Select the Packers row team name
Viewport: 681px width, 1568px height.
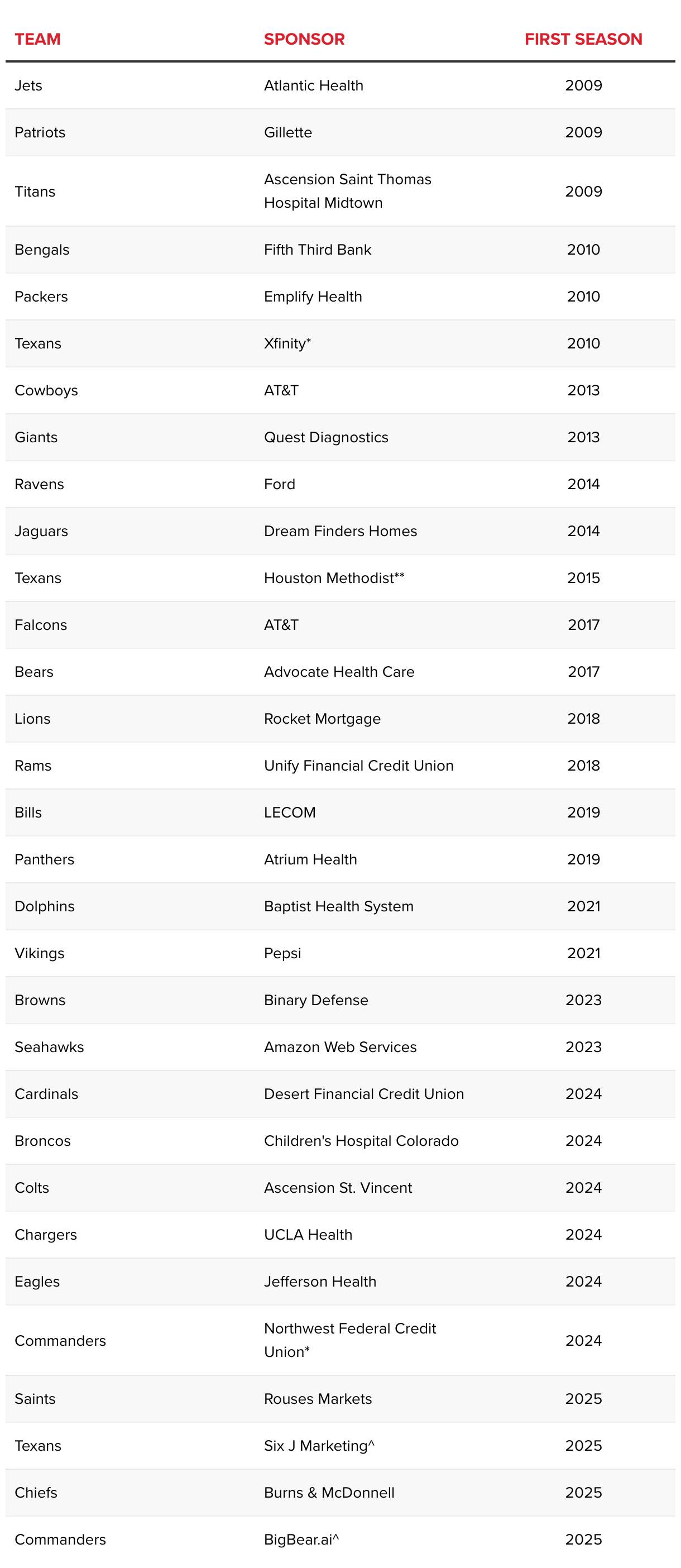point(41,297)
